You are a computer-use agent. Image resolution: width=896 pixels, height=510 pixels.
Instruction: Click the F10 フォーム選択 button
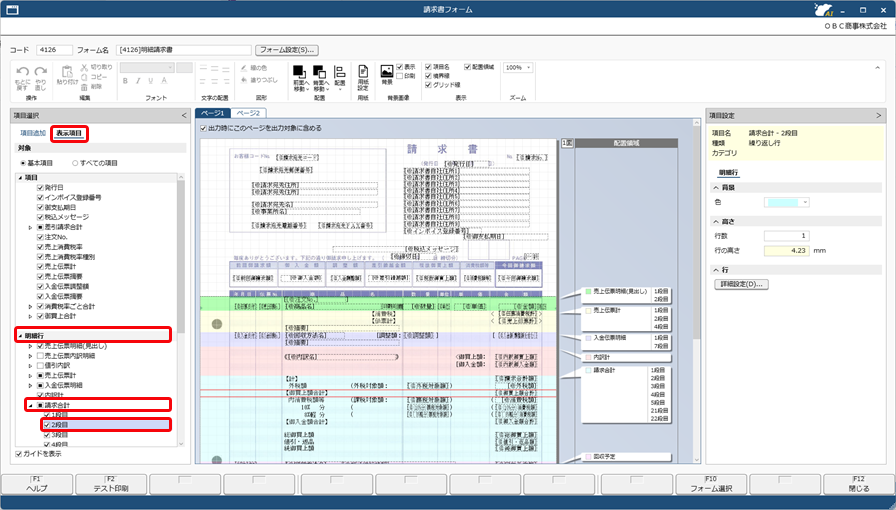point(711,484)
